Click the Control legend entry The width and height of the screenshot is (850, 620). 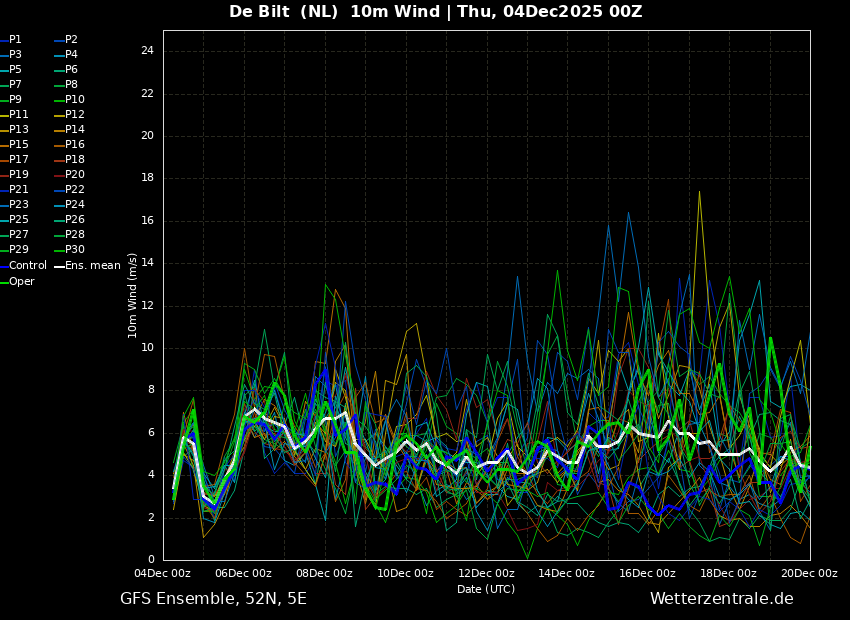(x=27, y=266)
